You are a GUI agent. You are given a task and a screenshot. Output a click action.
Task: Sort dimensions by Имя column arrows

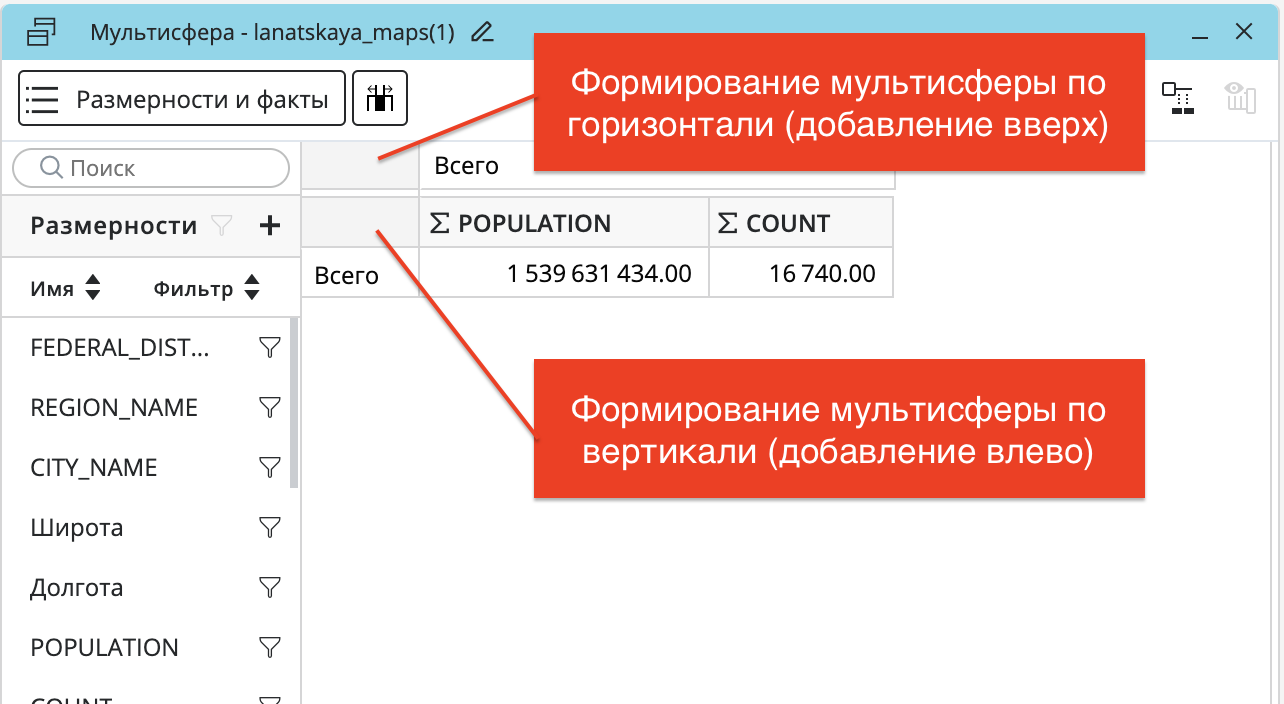(93, 289)
